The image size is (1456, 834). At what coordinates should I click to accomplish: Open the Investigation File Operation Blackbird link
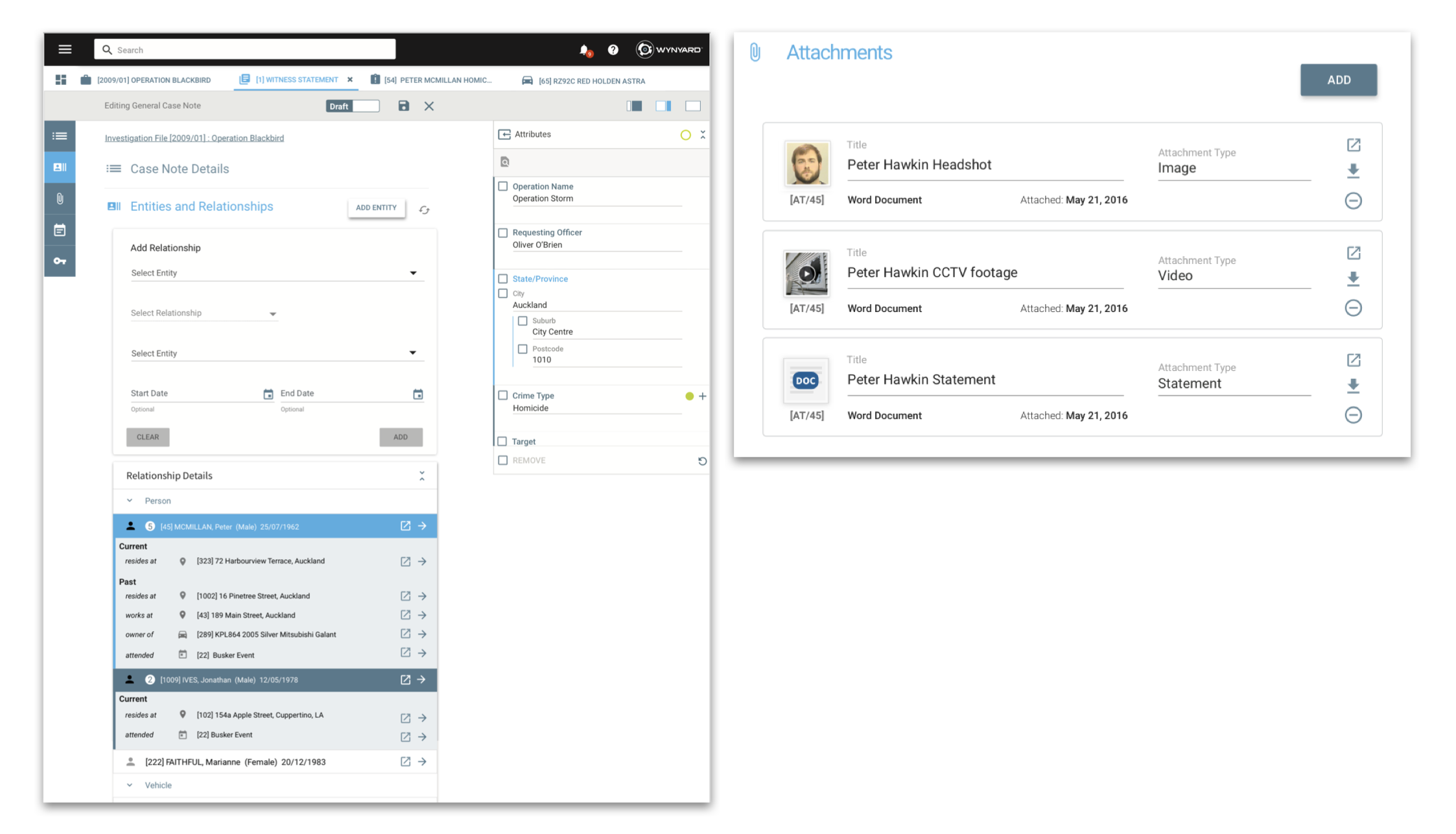click(194, 138)
